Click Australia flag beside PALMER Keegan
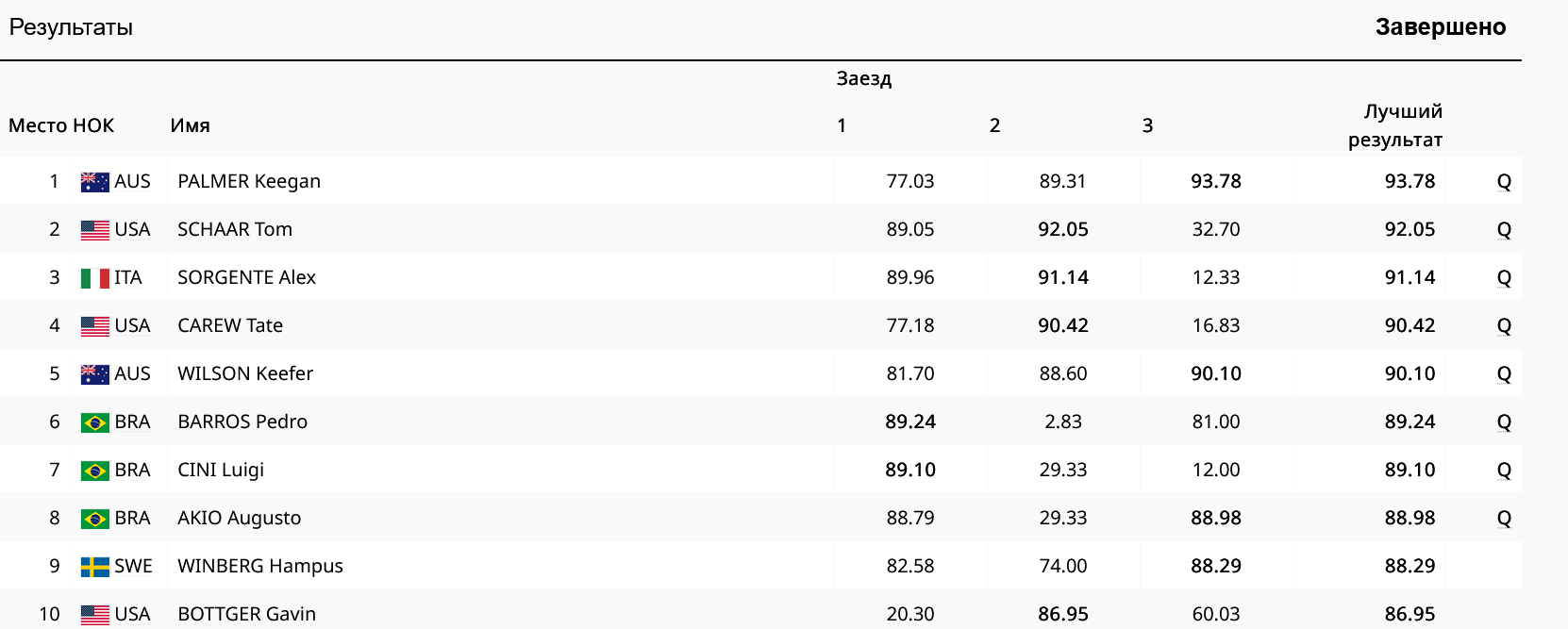This screenshot has height=629, width=1568. point(94,182)
